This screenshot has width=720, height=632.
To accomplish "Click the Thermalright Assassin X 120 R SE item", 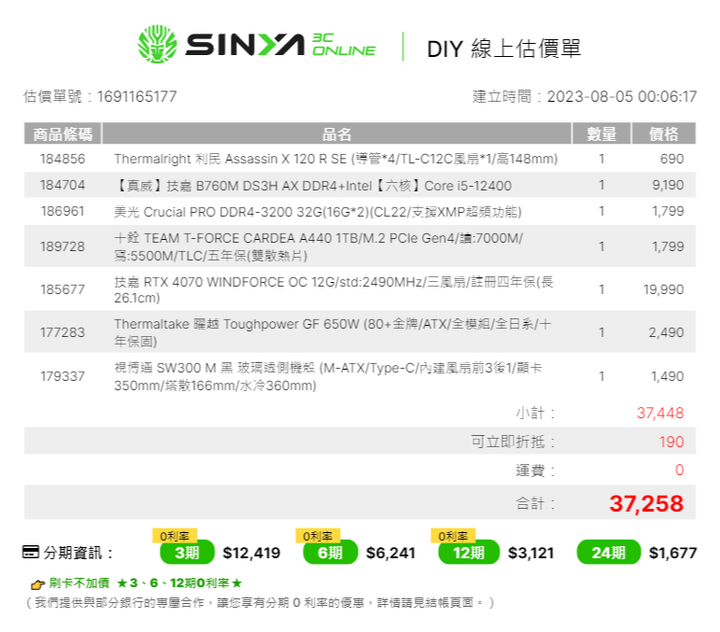I will (336, 159).
